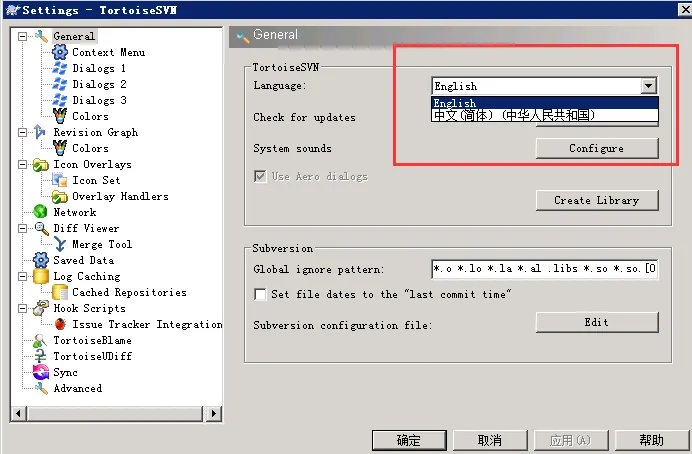Click the Overlay Handlers folder icon

[x=60, y=196]
